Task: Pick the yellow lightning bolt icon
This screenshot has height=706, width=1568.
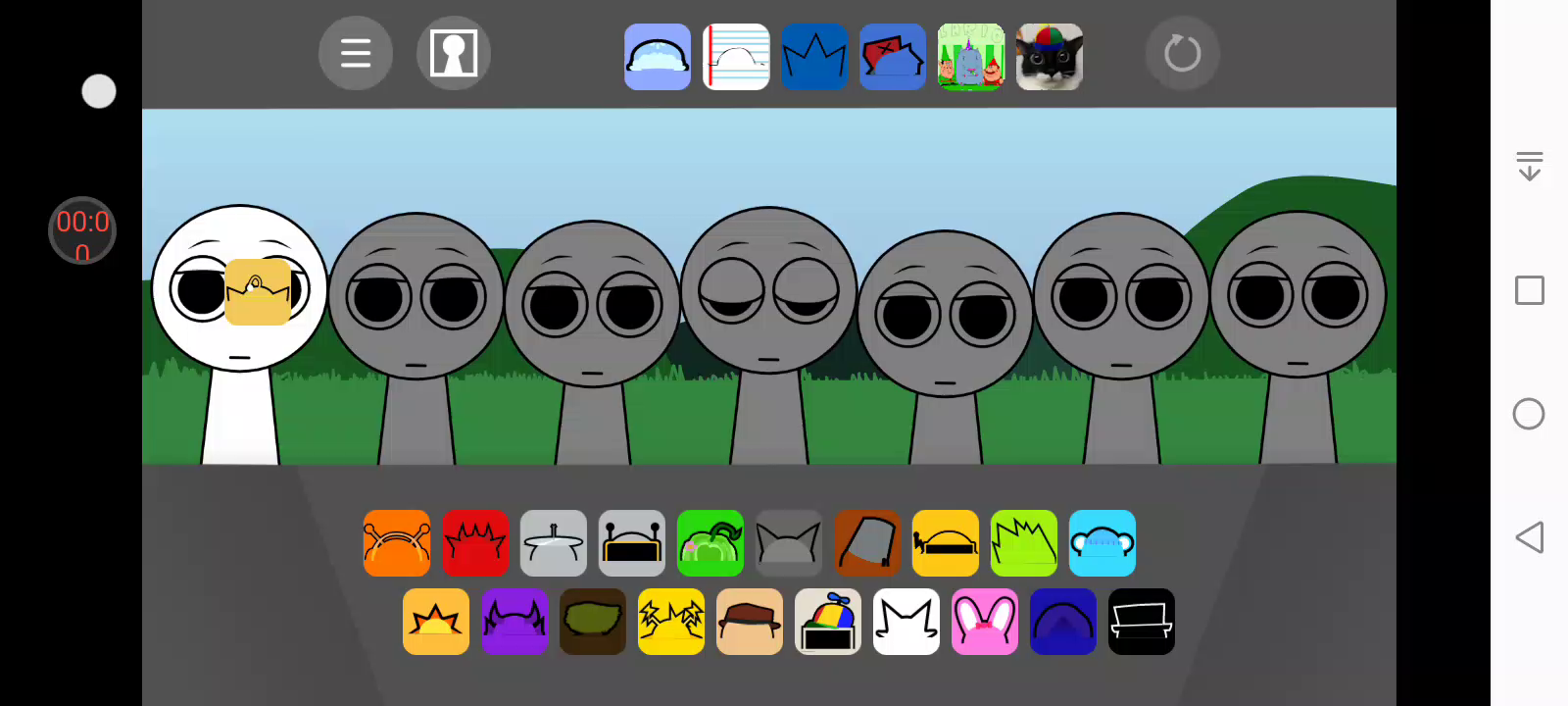Action: pyautogui.click(x=671, y=622)
